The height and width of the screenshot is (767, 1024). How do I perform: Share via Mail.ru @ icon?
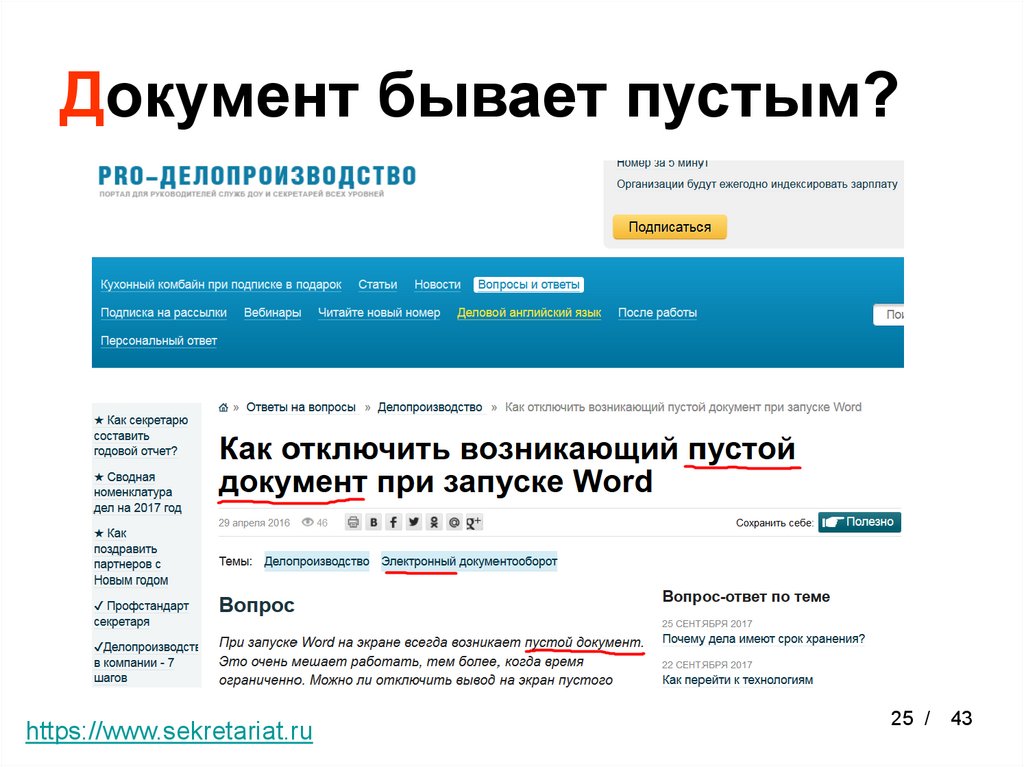pyautogui.click(x=455, y=522)
